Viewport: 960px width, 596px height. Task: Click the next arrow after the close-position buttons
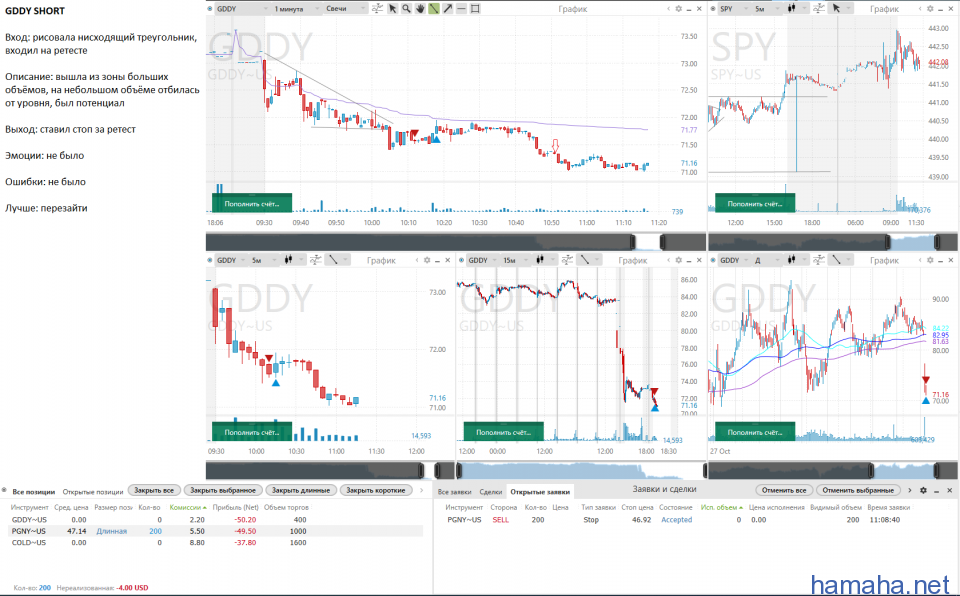[x=421, y=490]
